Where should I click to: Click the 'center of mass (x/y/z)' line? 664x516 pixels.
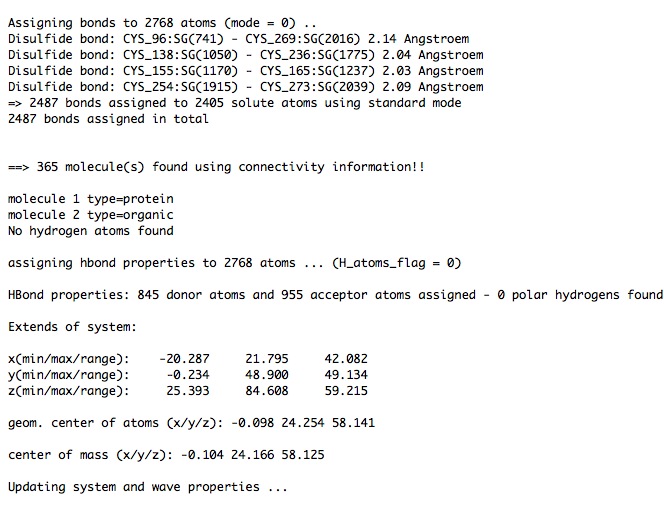click(x=166, y=455)
